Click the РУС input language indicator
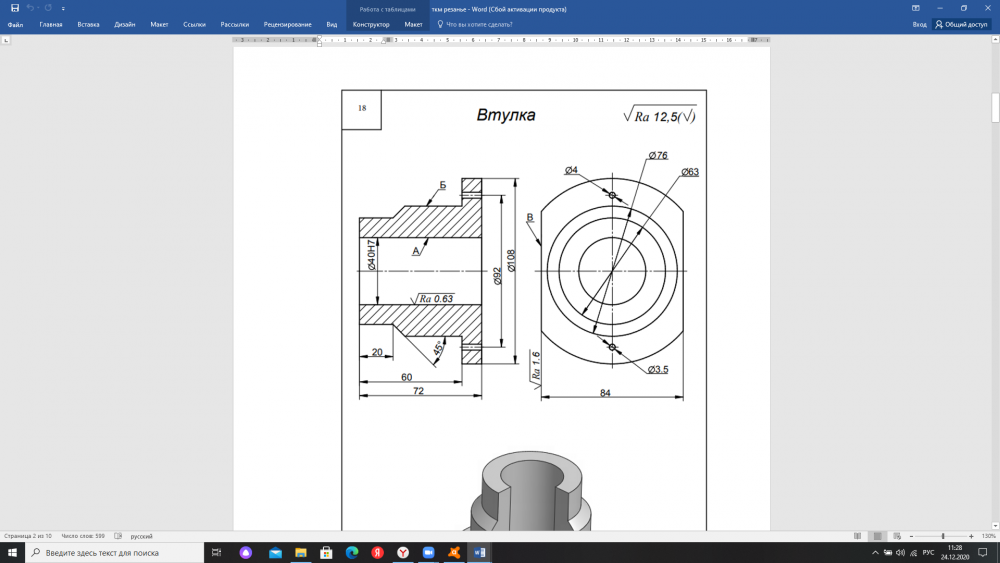The height and width of the screenshot is (563, 1000). [929, 553]
